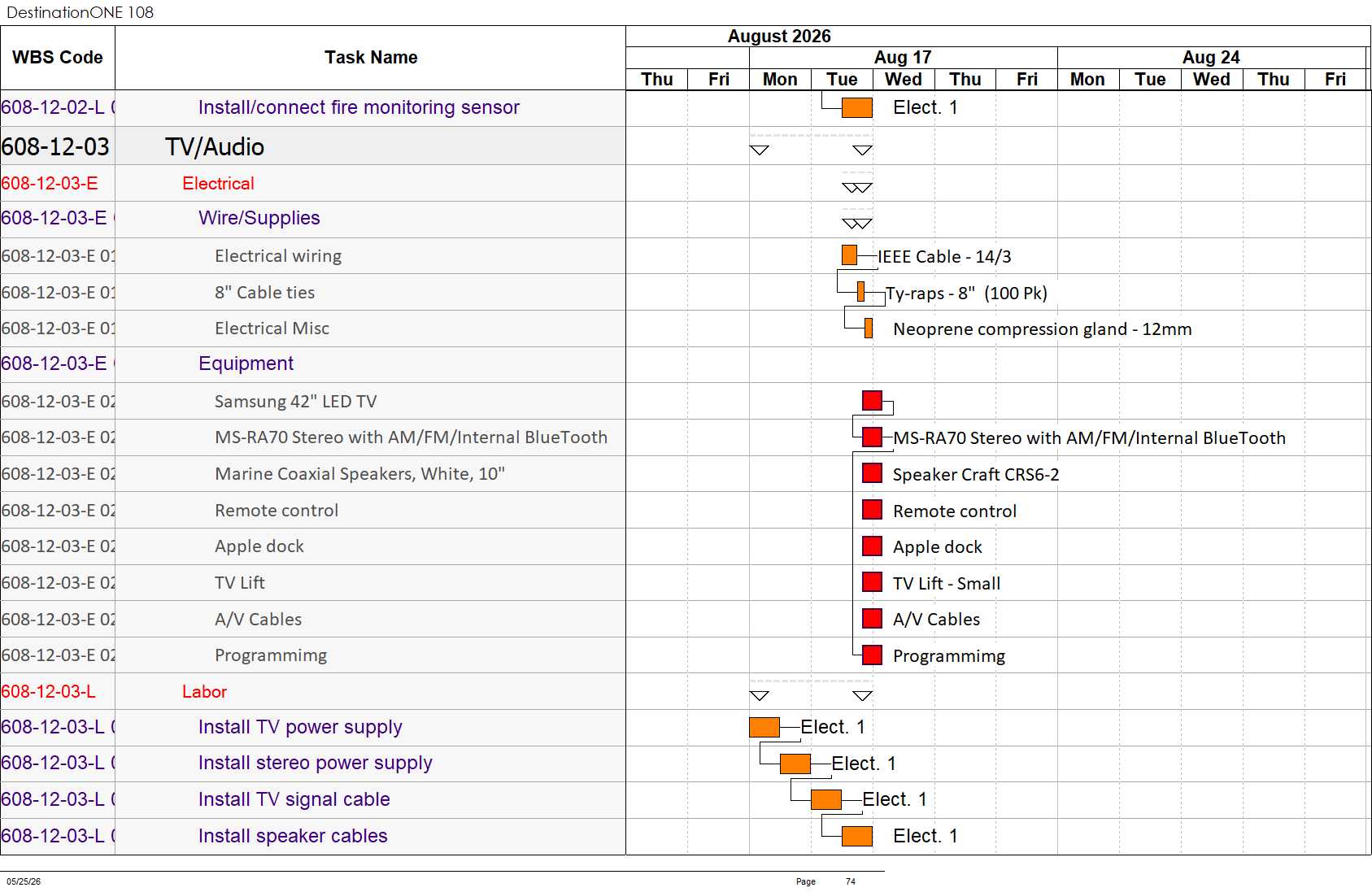Click the Wire/Supplies summary triangle marker
The height and width of the screenshot is (892, 1372).
857,224
